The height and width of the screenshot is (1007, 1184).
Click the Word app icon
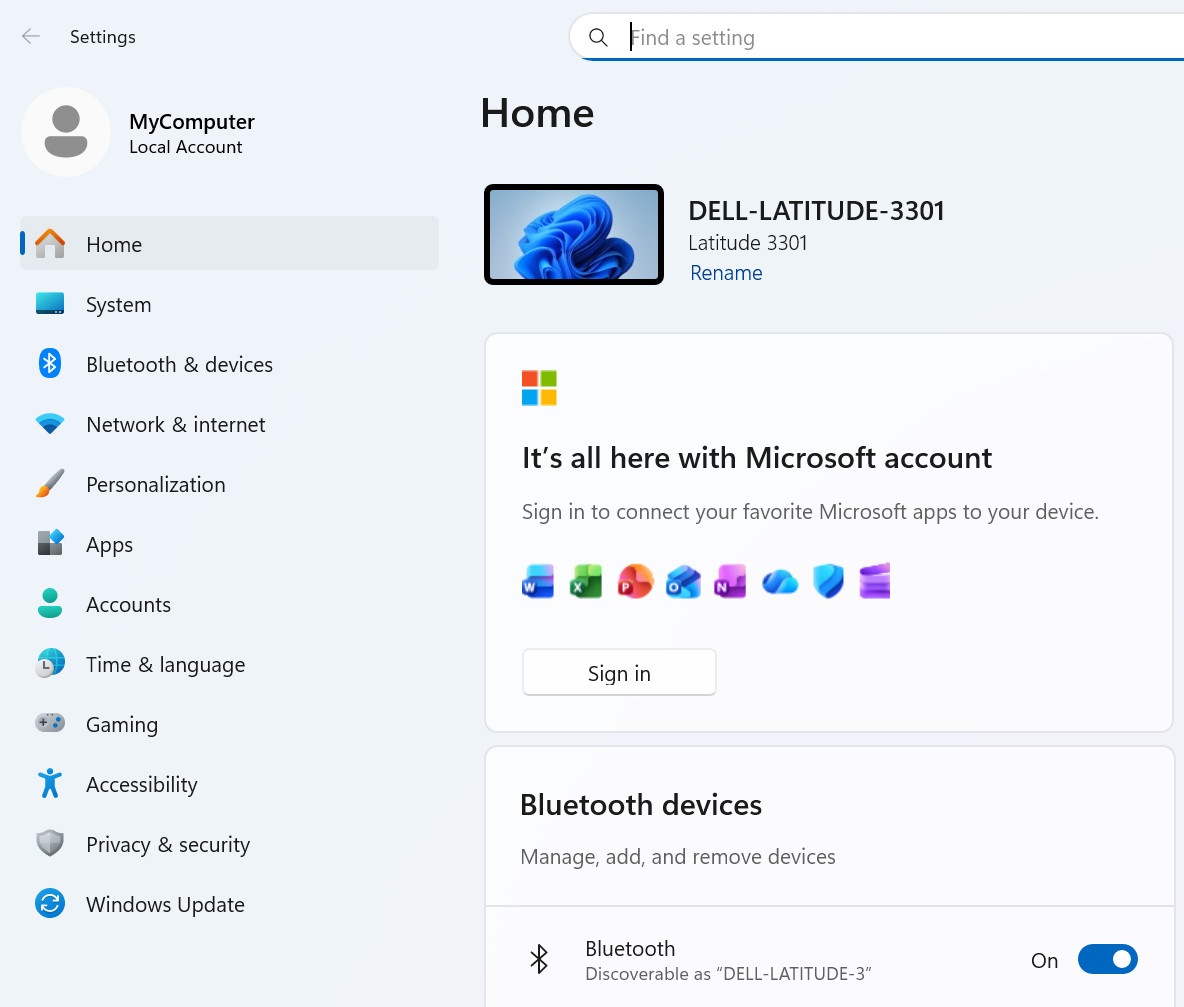[x=538, y=582]
